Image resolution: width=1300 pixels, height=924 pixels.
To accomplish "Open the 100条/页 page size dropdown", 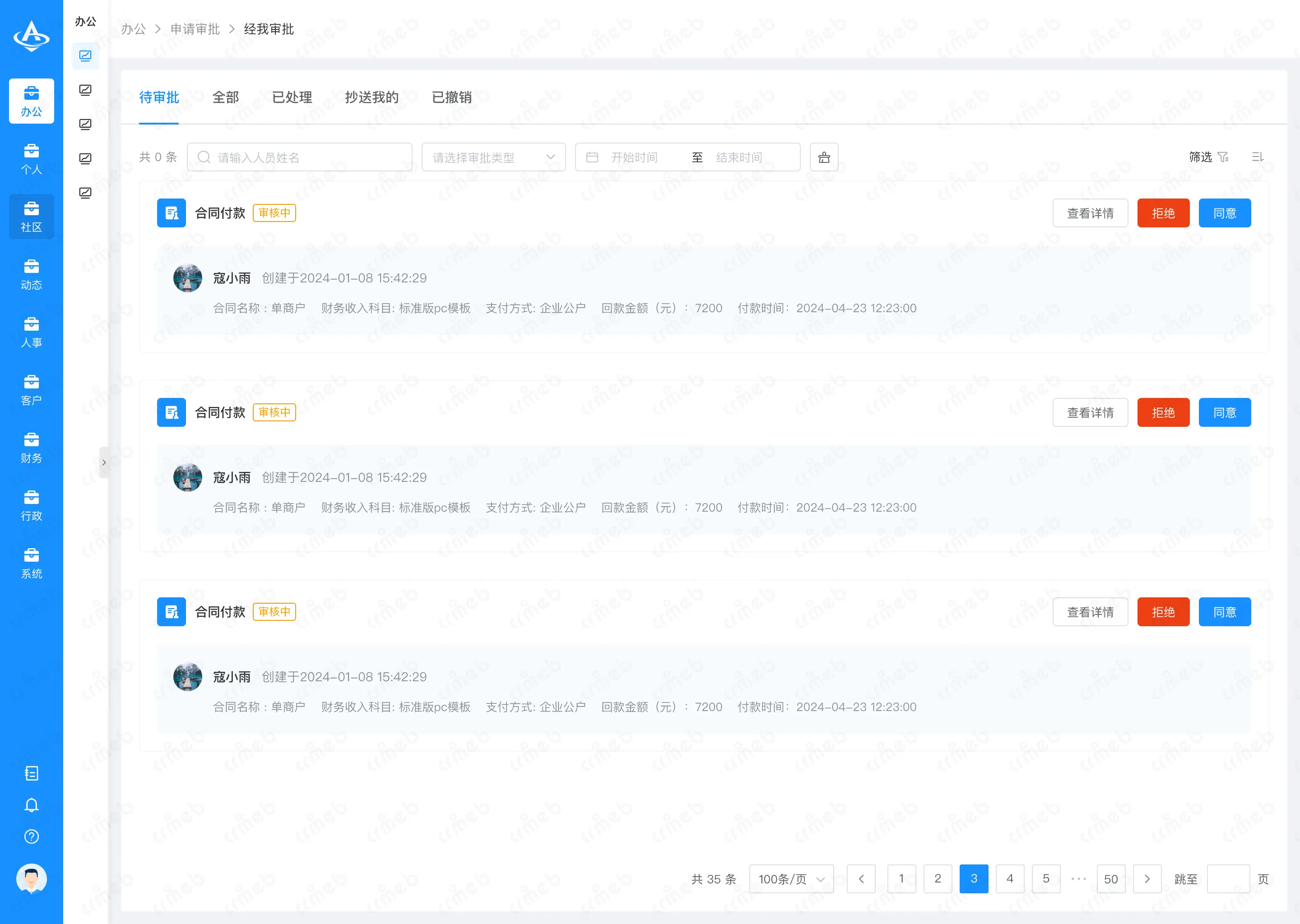I will [x=791, y=879].
